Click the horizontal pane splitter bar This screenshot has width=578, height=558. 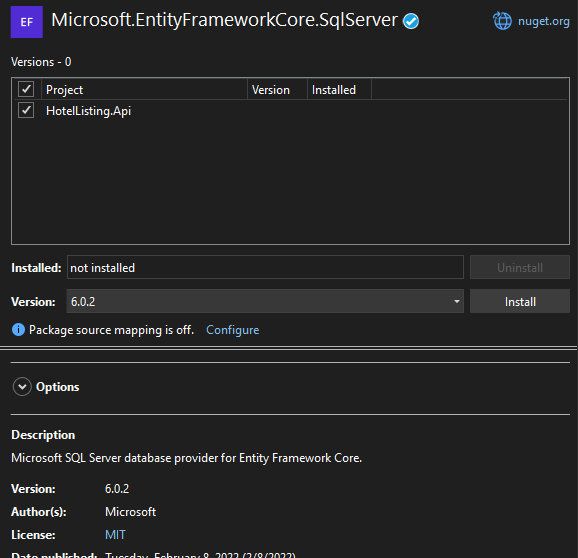(289, 348)
